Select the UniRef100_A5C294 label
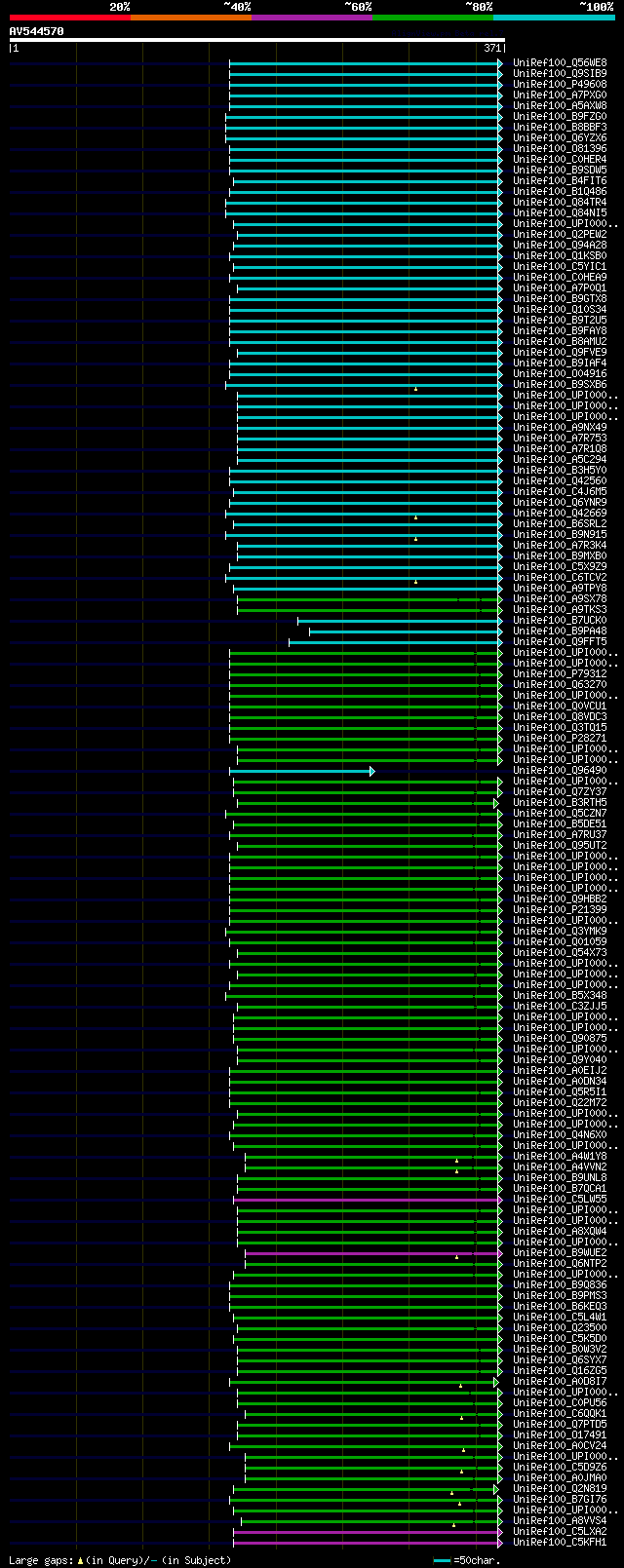The height and width of the screenshot is (1568, 624). (560, 459)
